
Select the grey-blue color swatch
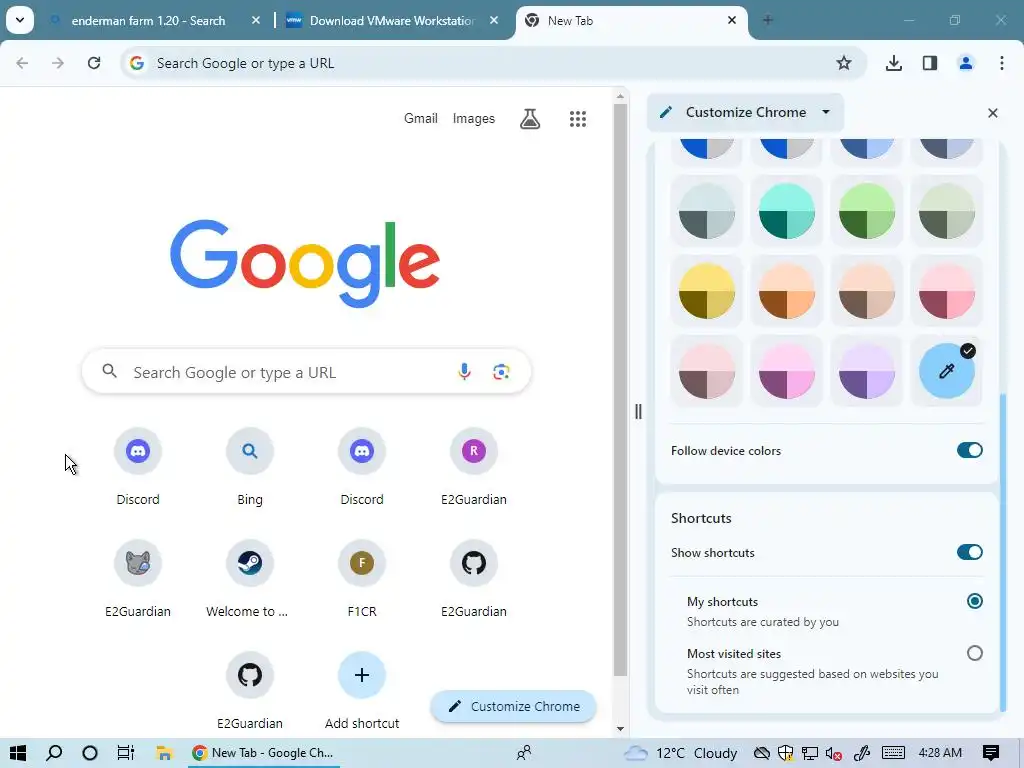point(707,212)
